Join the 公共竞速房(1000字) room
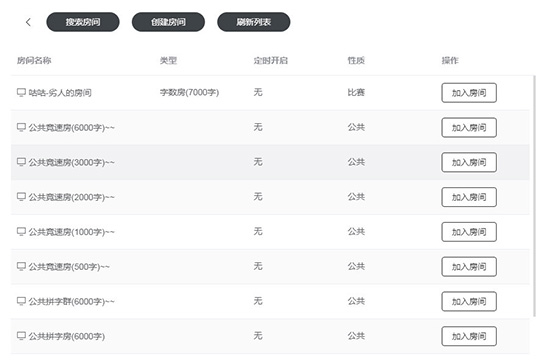 point(469,232)
